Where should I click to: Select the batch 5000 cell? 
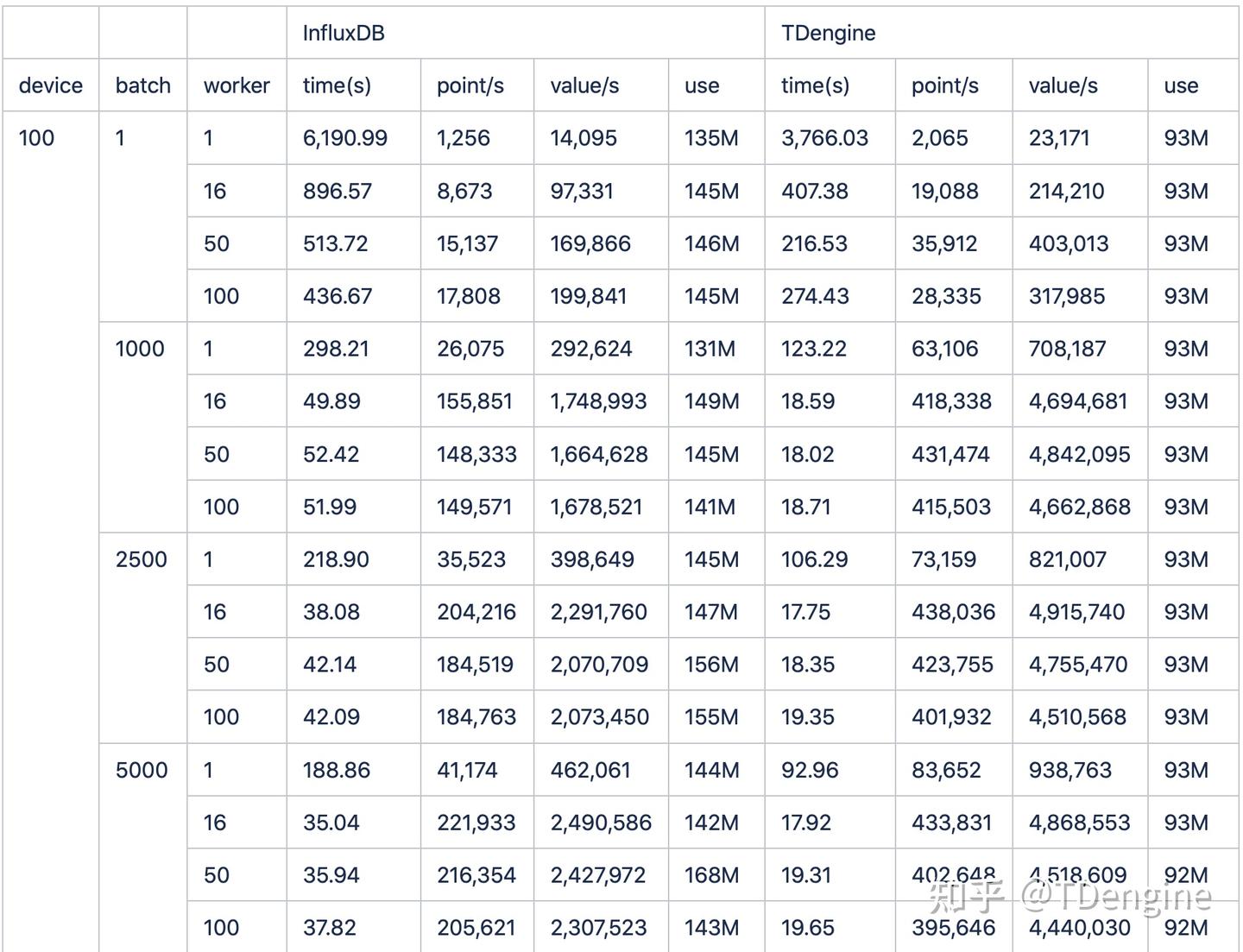click(x=142, y=770)
